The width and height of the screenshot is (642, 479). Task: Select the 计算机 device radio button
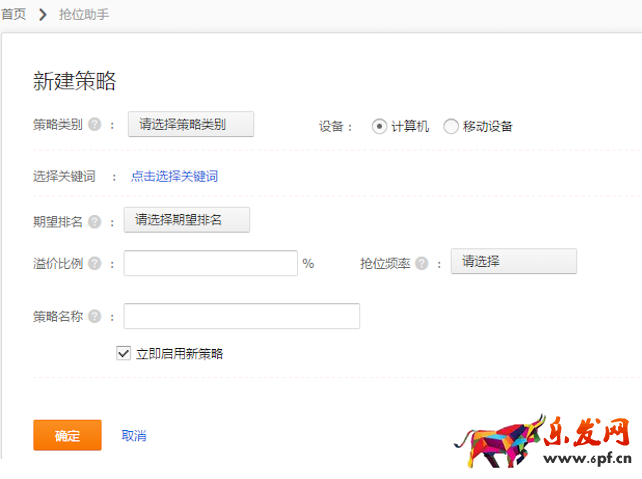click(379, 126)
